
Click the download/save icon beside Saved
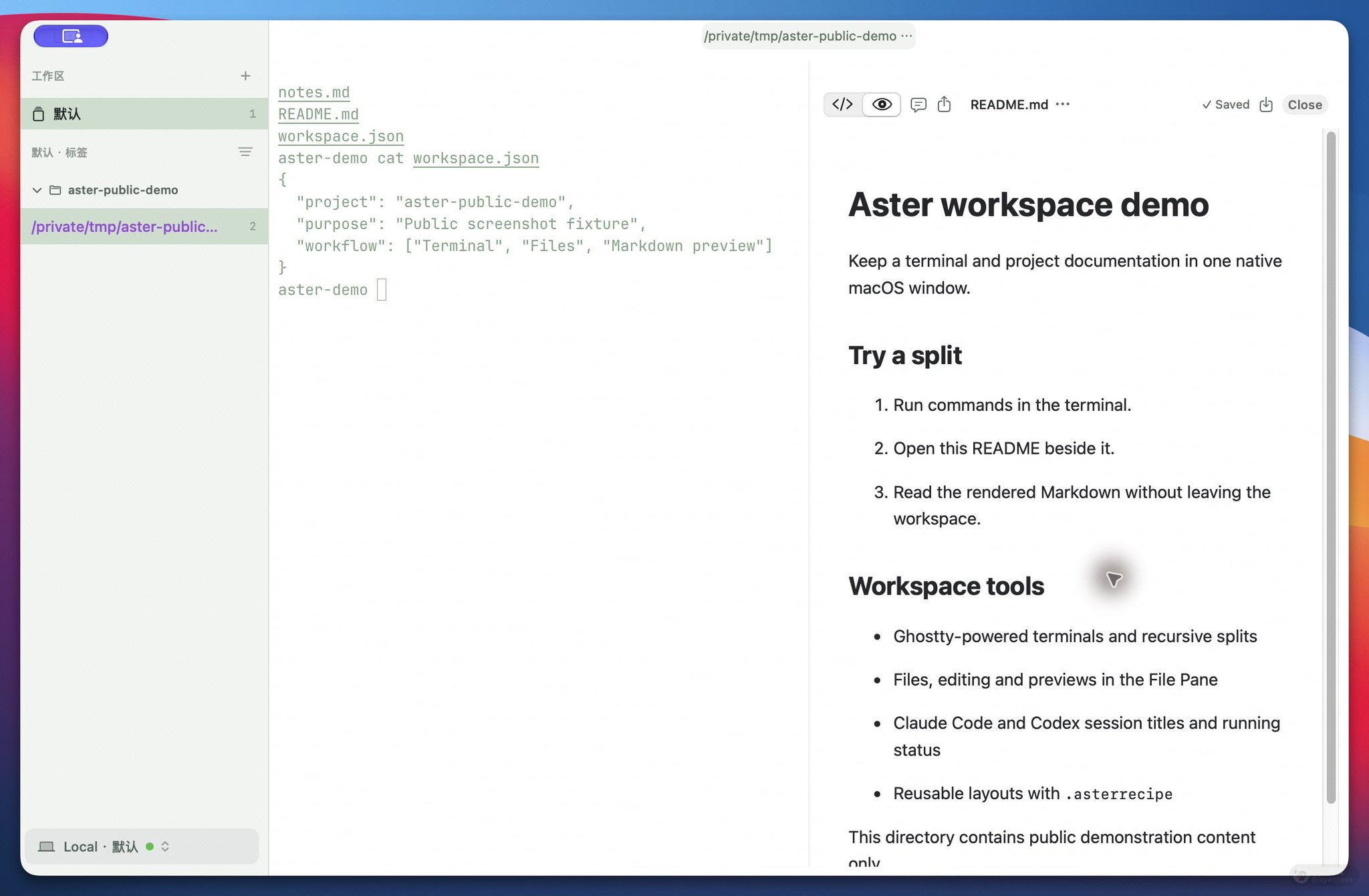(x=1266, y=105)
